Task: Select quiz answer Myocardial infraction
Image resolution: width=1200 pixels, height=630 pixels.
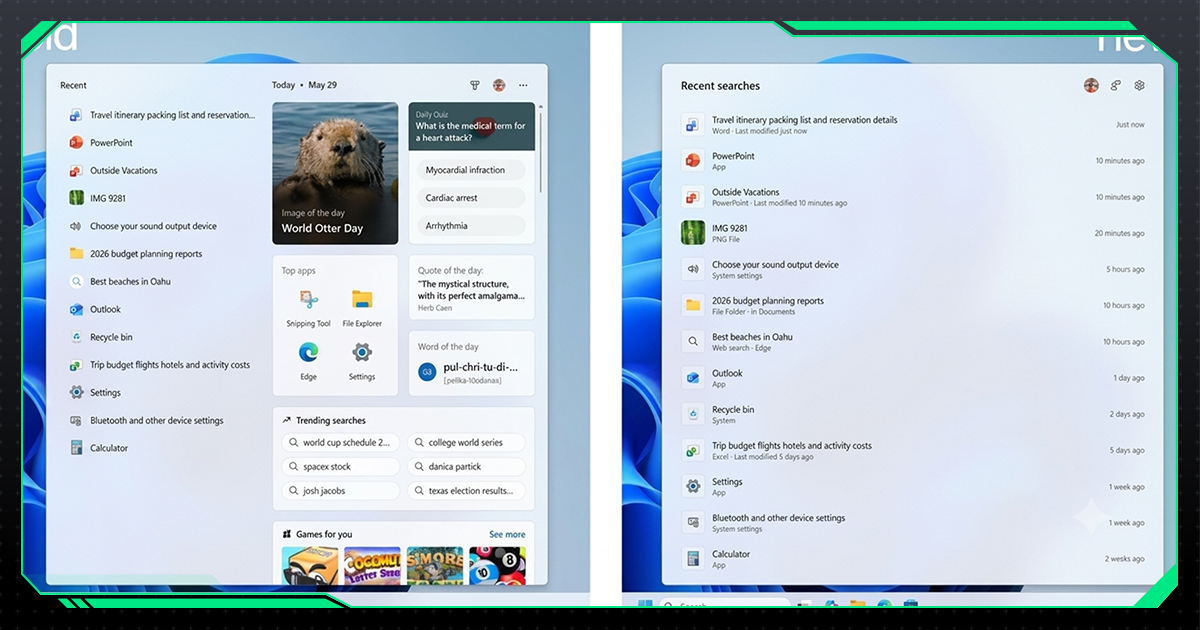Action: 471,170
